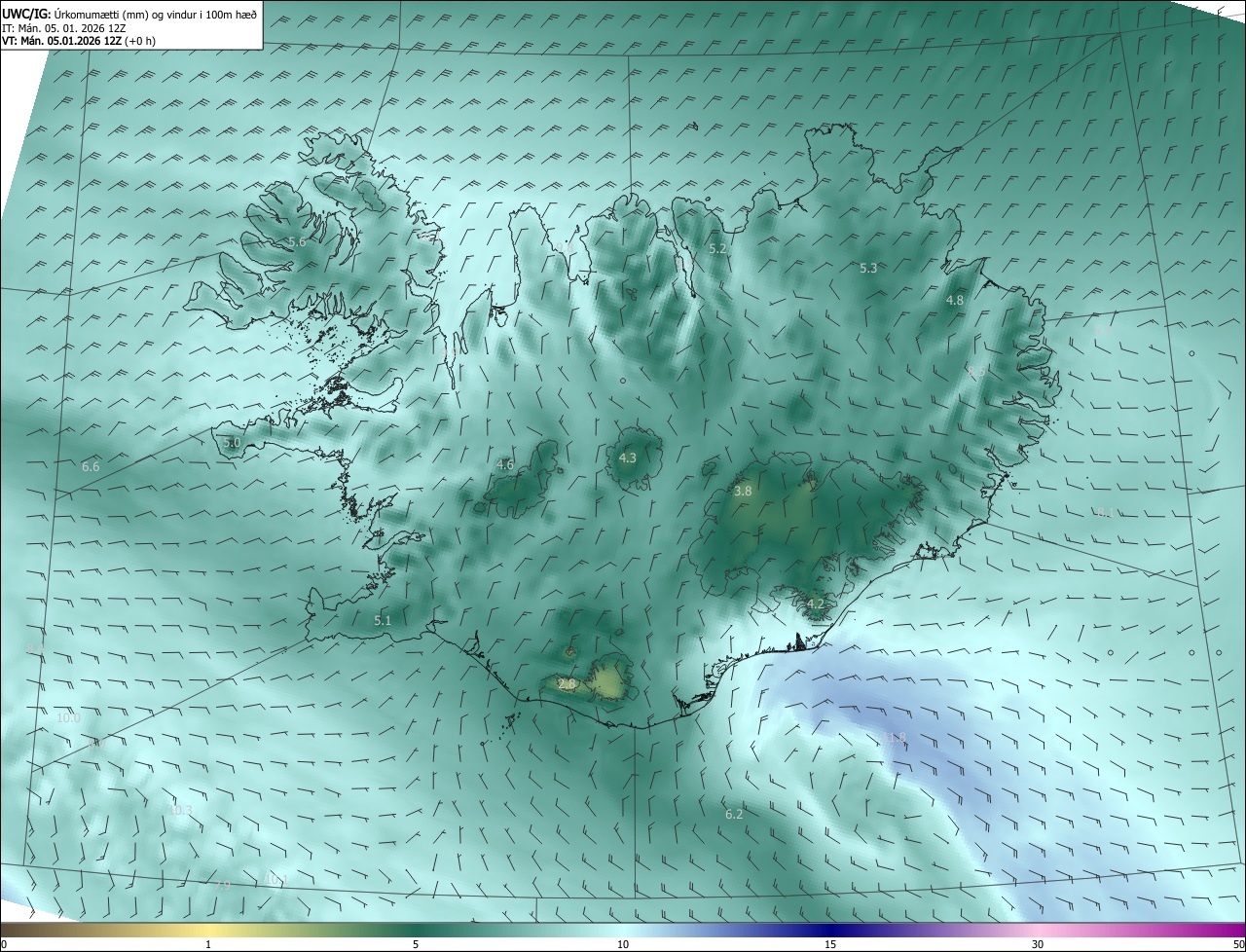Click the 5.0 value on the map
This screenshot has height=952, width=1246.
pyautogui.click(x=231, y=443)
